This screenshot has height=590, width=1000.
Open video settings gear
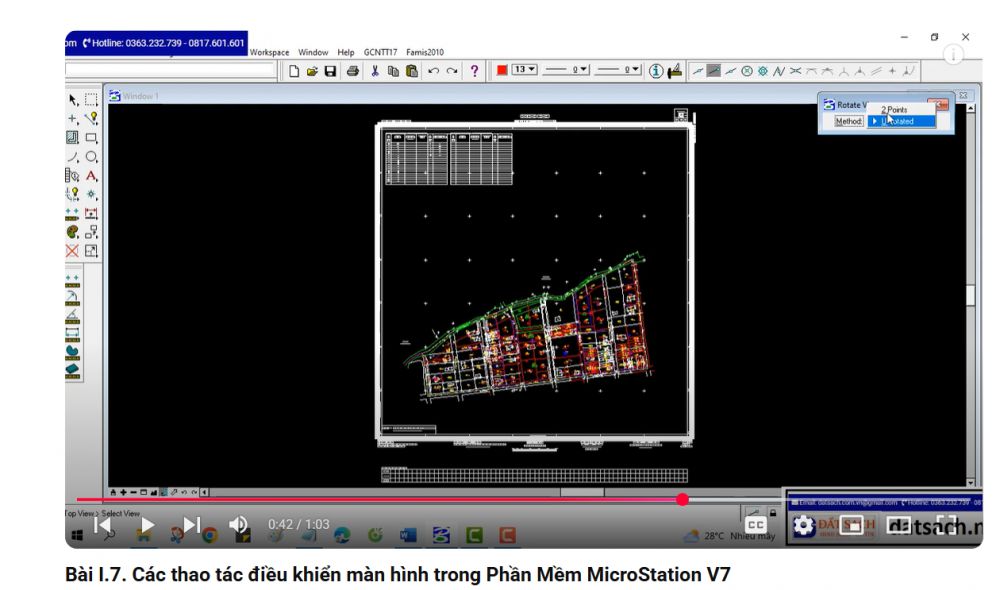pos(802,525)
